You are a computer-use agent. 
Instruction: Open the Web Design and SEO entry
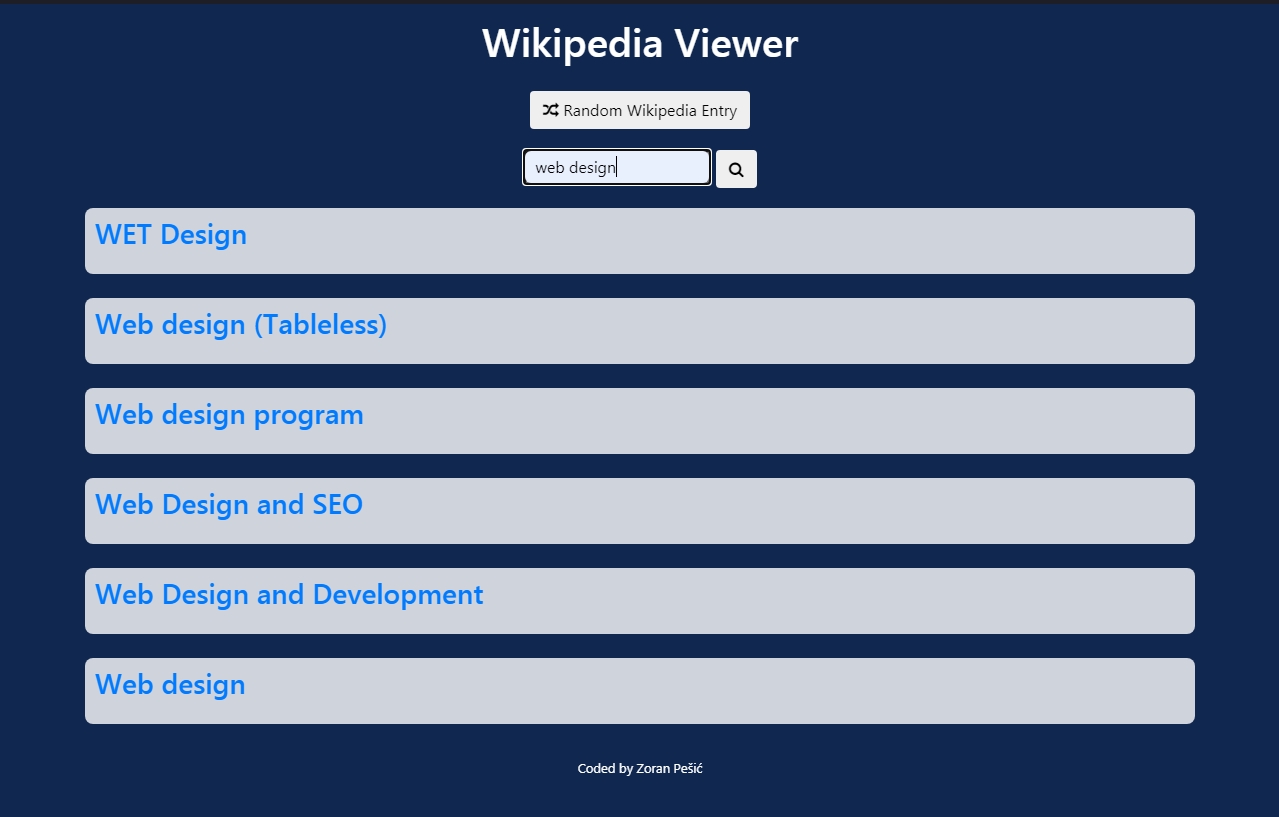[x=228, y=505]
